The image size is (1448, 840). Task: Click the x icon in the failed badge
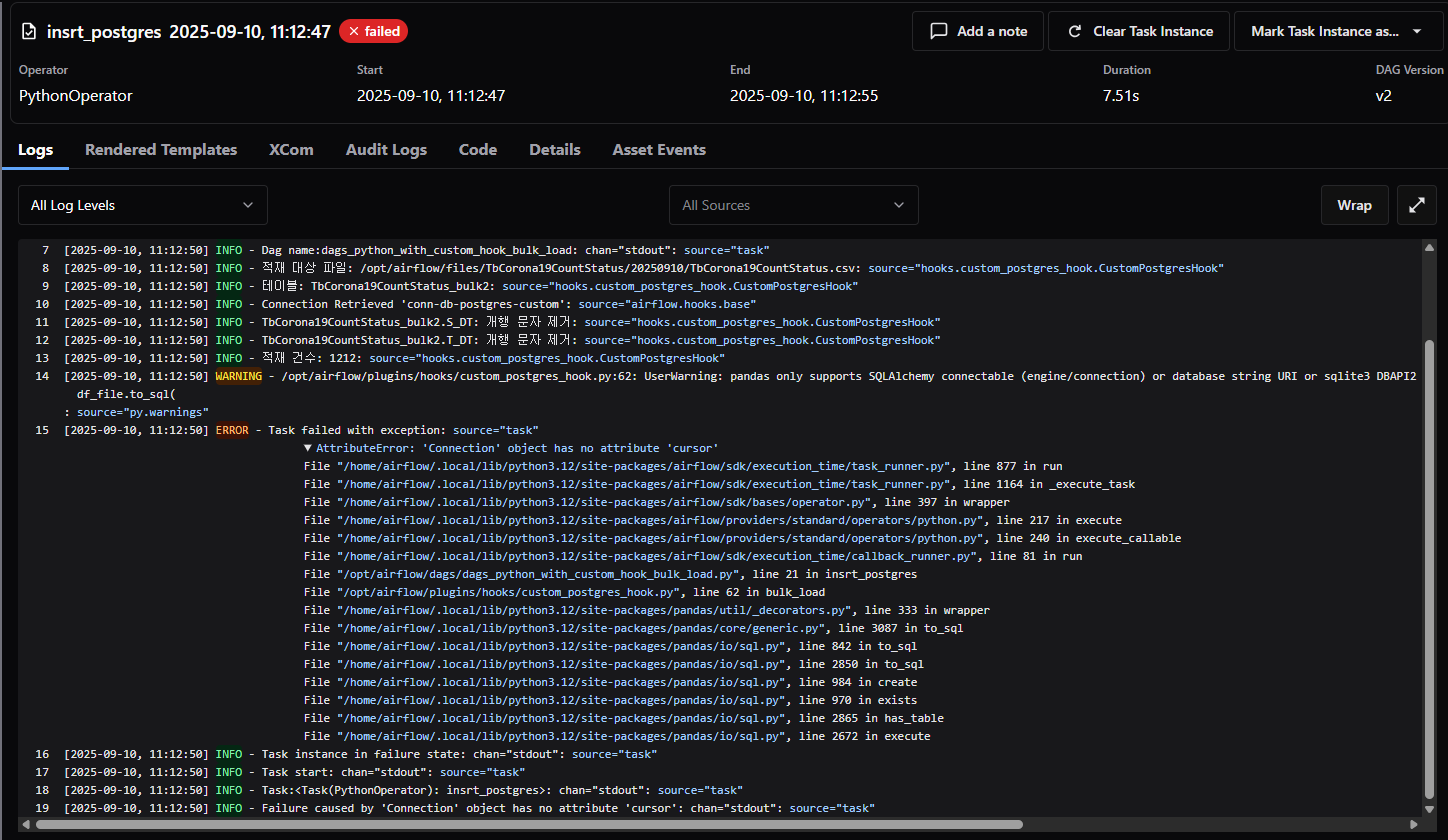pos(353,31)
